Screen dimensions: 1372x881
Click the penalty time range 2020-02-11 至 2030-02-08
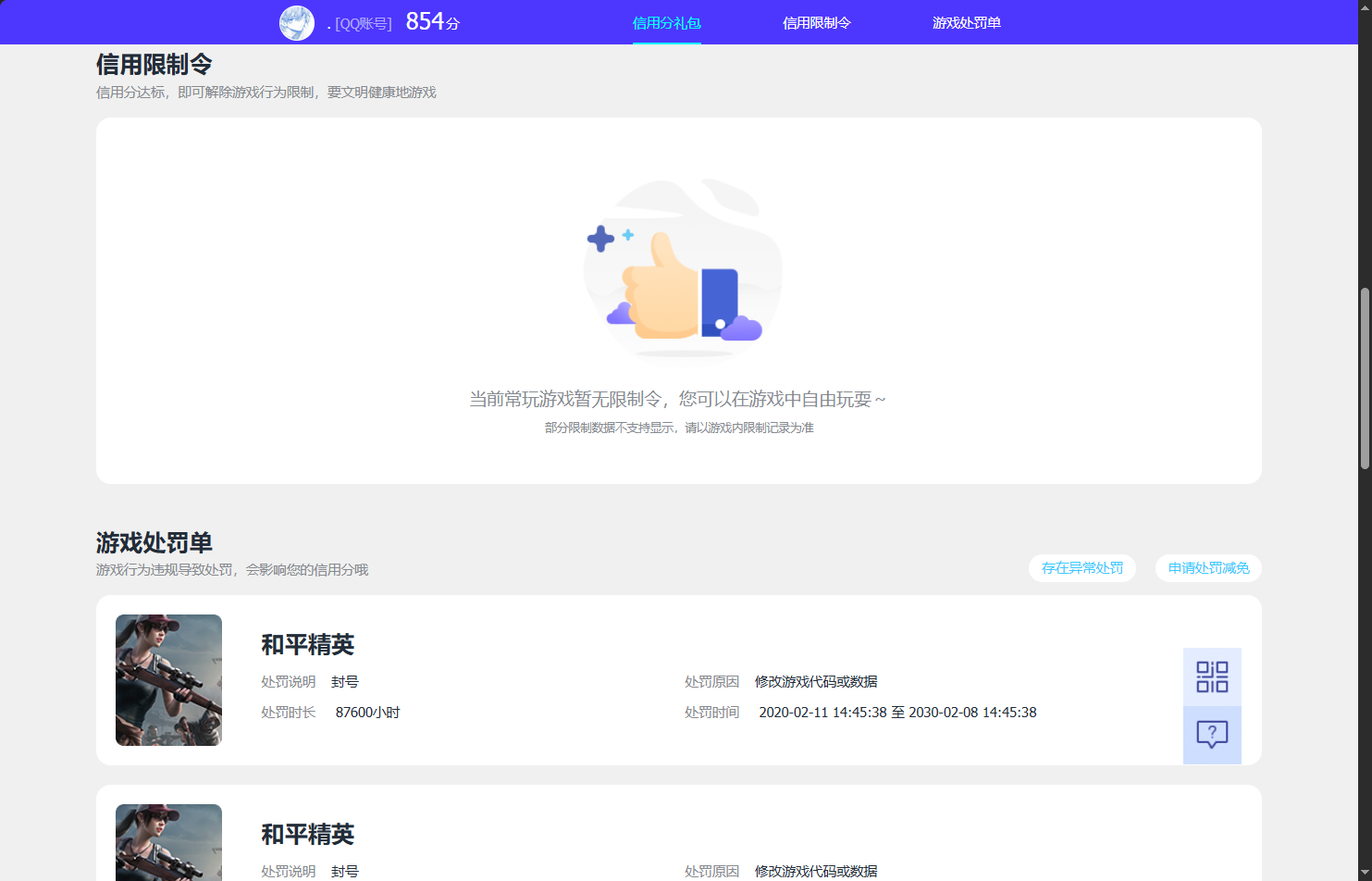point(897,713)
